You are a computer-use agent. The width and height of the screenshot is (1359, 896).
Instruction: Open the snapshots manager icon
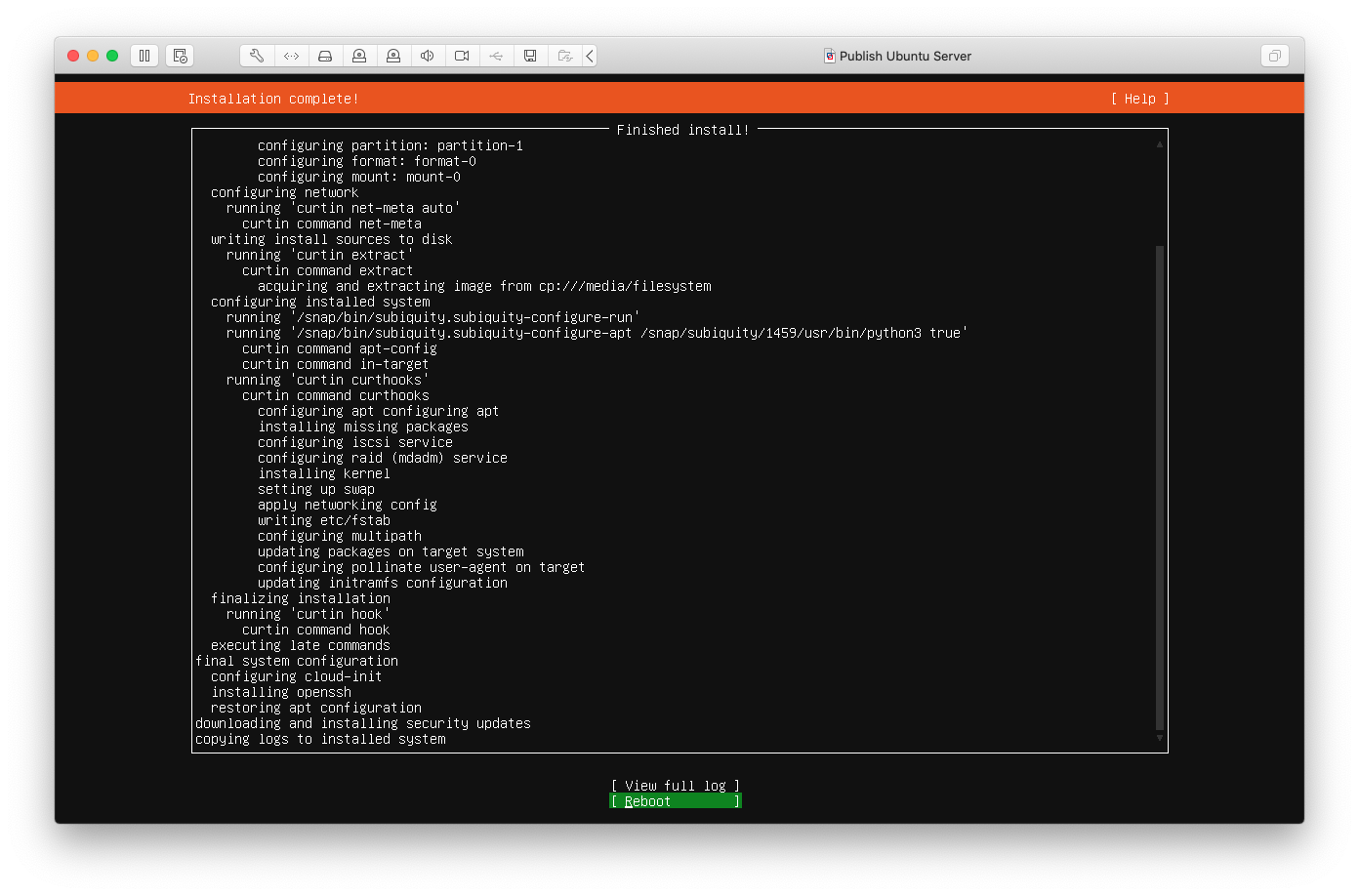[x=180, y=56]
